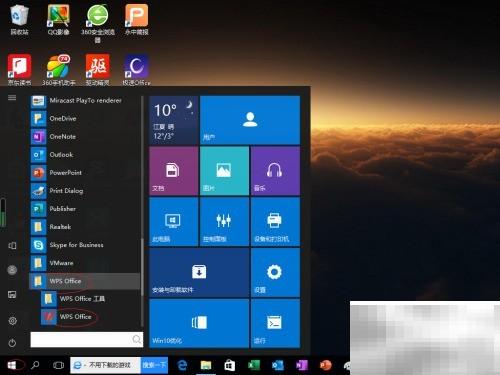The height and width of the screenshot is (375, 500).
Task: Click the user account icon in sidebar
Action: (x=12, y=270)
